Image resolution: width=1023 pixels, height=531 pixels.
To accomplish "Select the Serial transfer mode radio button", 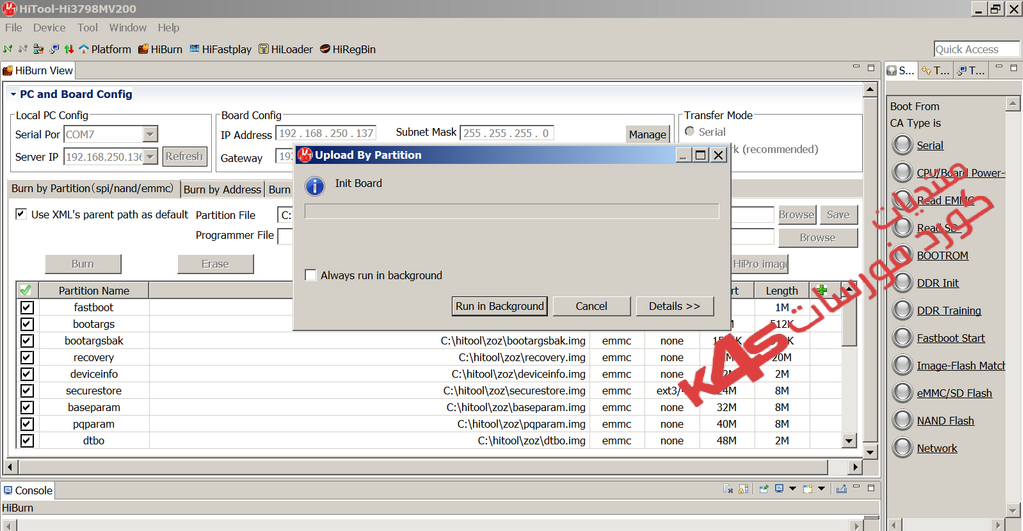I will [690, 131].
